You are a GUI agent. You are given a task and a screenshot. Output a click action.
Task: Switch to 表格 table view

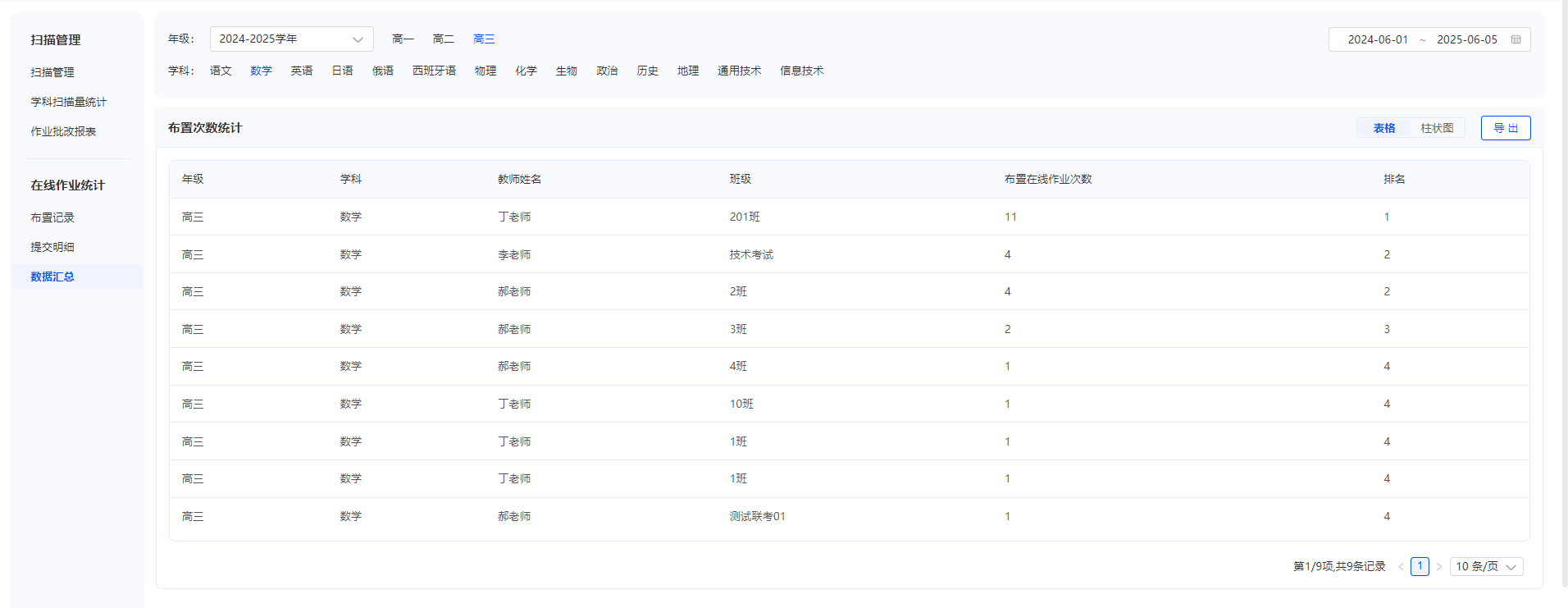(1384, 128)
